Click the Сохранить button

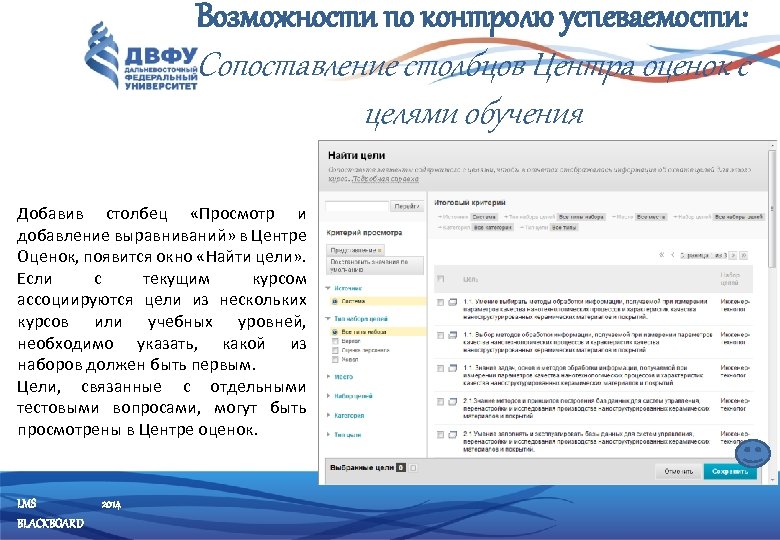pyautogui.click(x=730, y=471)
